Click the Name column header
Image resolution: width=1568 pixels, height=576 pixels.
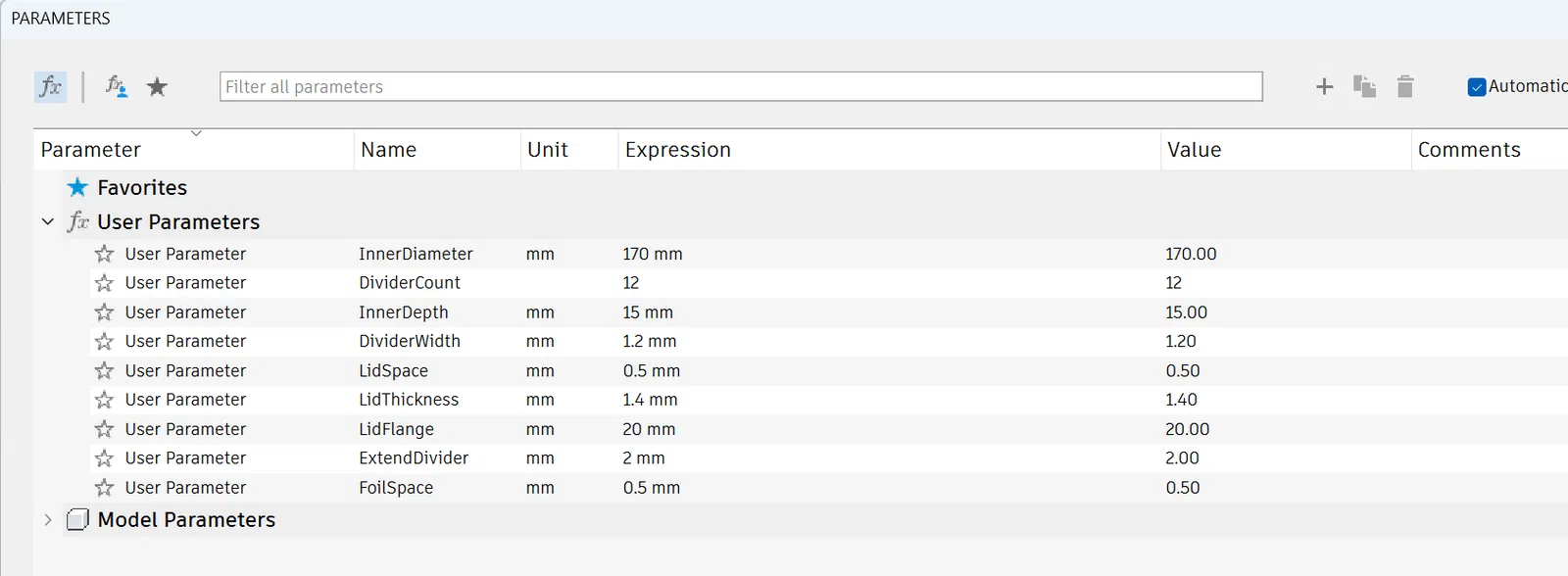(389, 150)
